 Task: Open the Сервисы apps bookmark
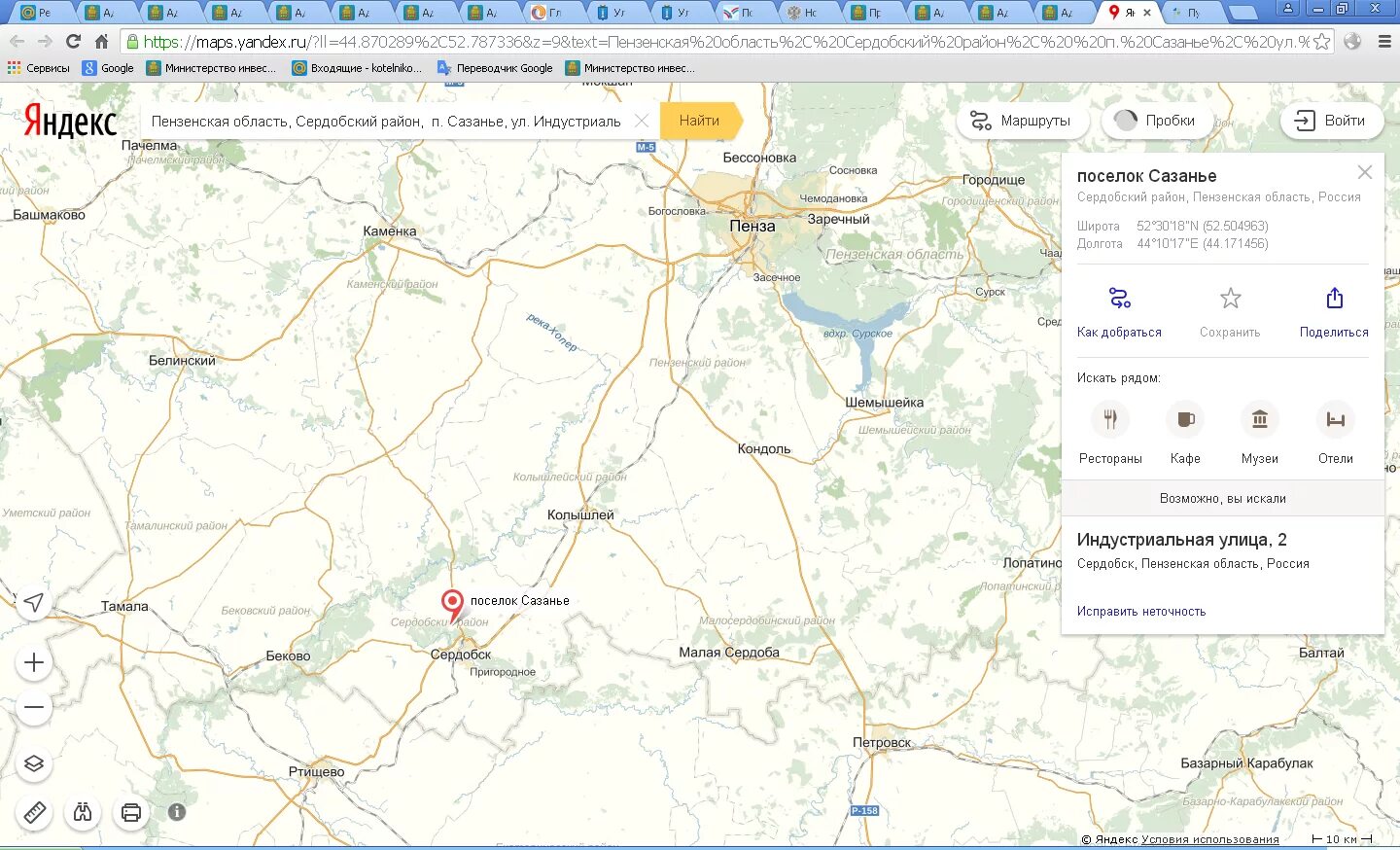tap(39, 68)
